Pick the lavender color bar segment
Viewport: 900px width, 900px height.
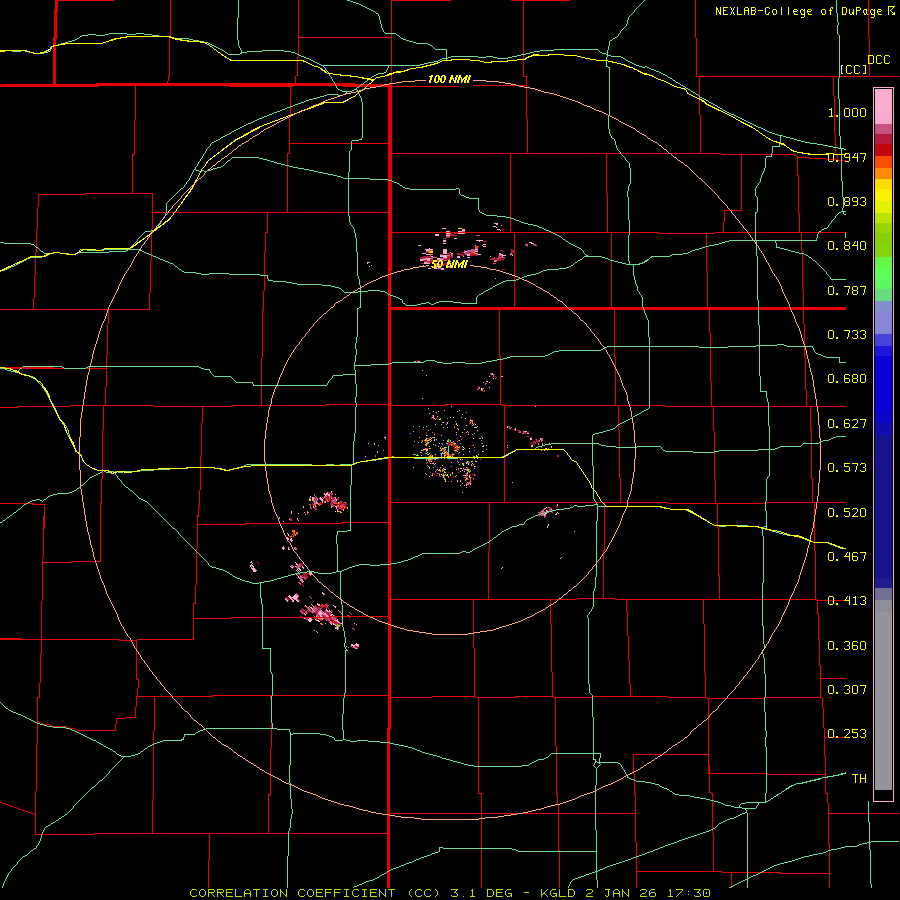[883, 317]
